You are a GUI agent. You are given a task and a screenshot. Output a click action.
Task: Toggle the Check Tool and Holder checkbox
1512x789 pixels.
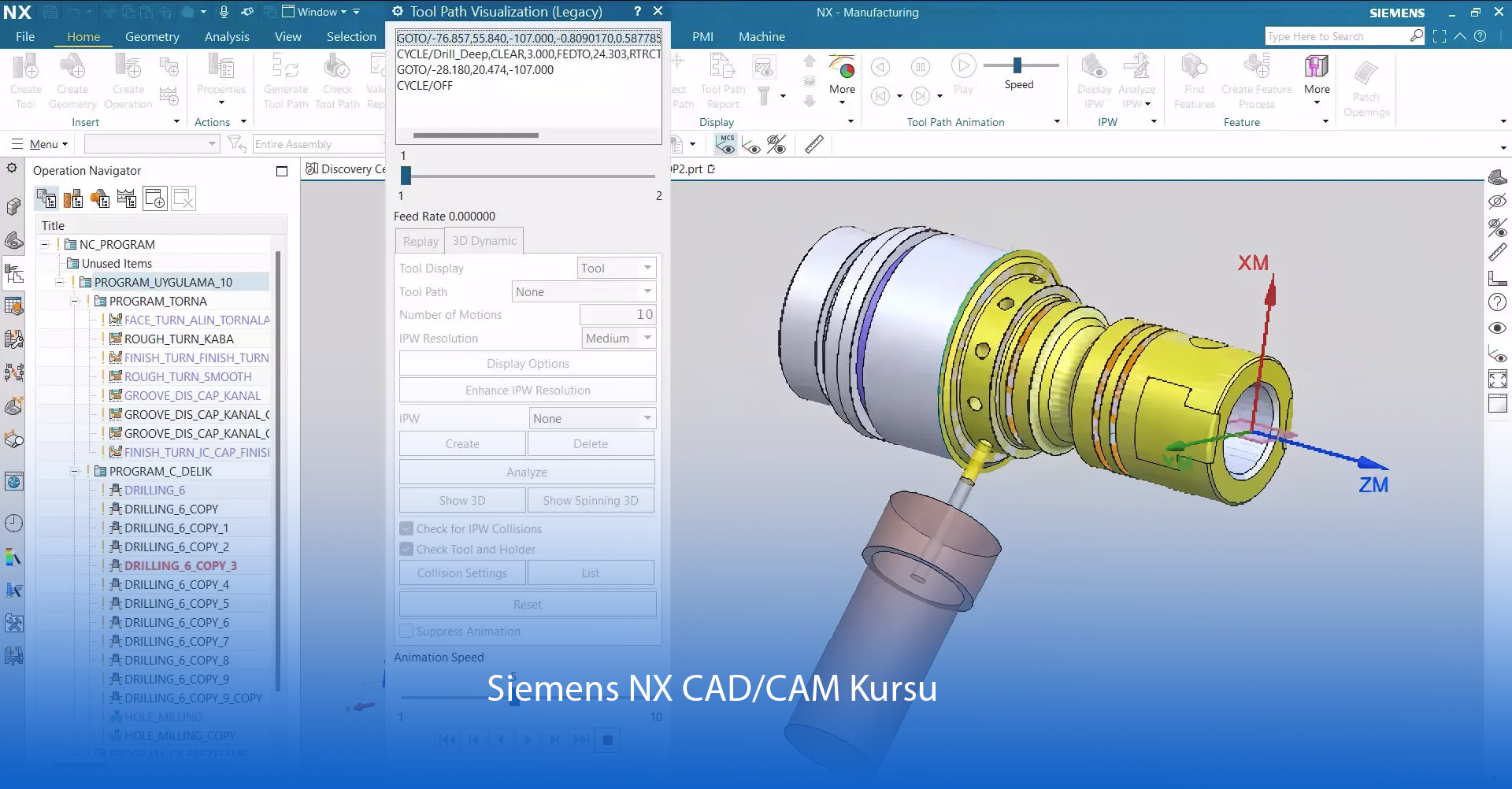[x=406, y=549]
